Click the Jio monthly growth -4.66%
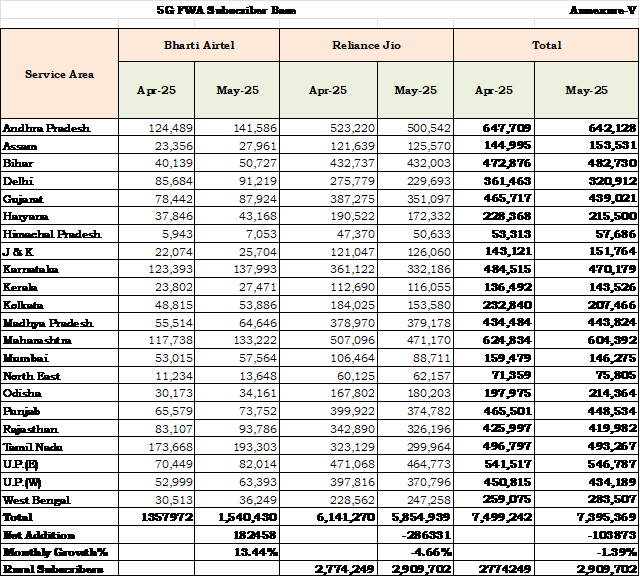 tap(431, 553)
